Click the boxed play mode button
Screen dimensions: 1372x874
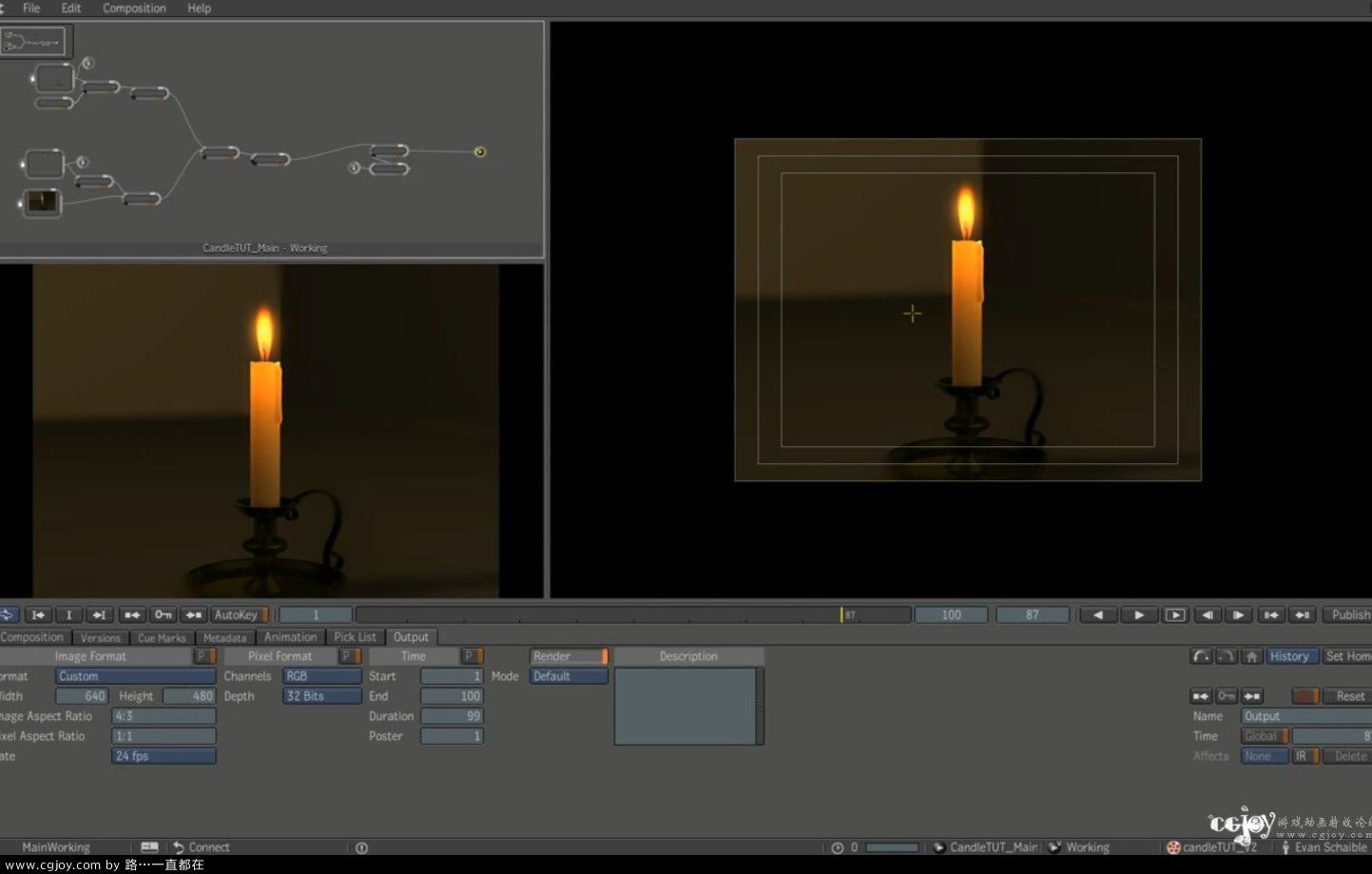1175,615
